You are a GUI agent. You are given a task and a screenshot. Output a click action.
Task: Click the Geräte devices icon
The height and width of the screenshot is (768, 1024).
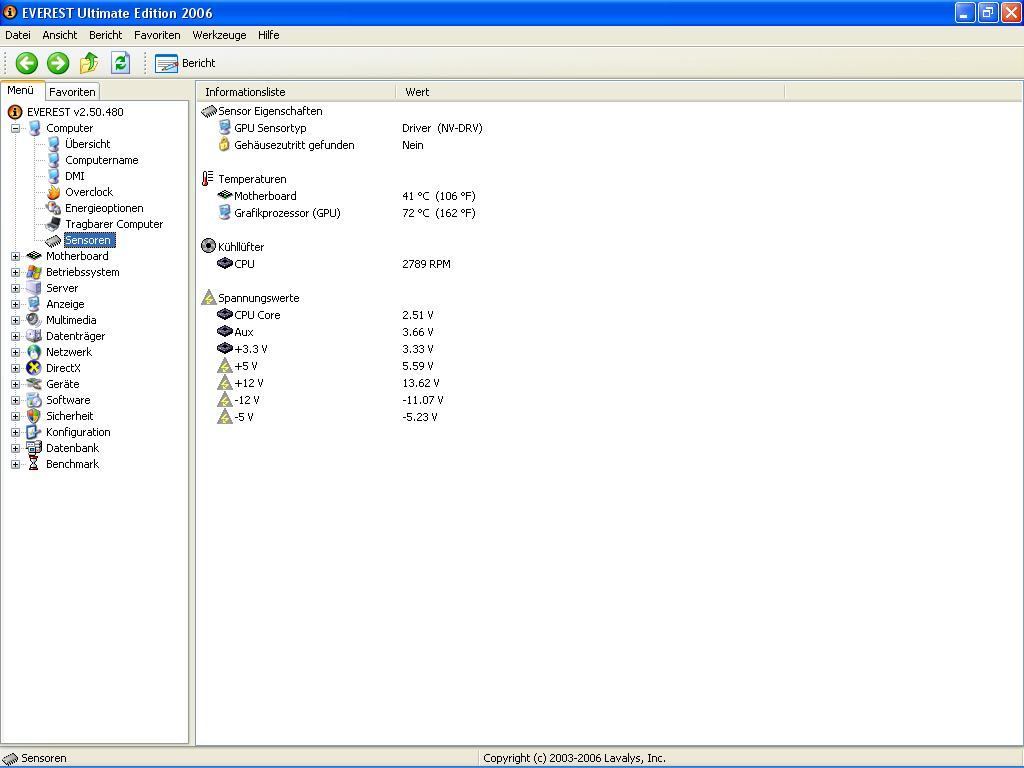coord(34,384)
